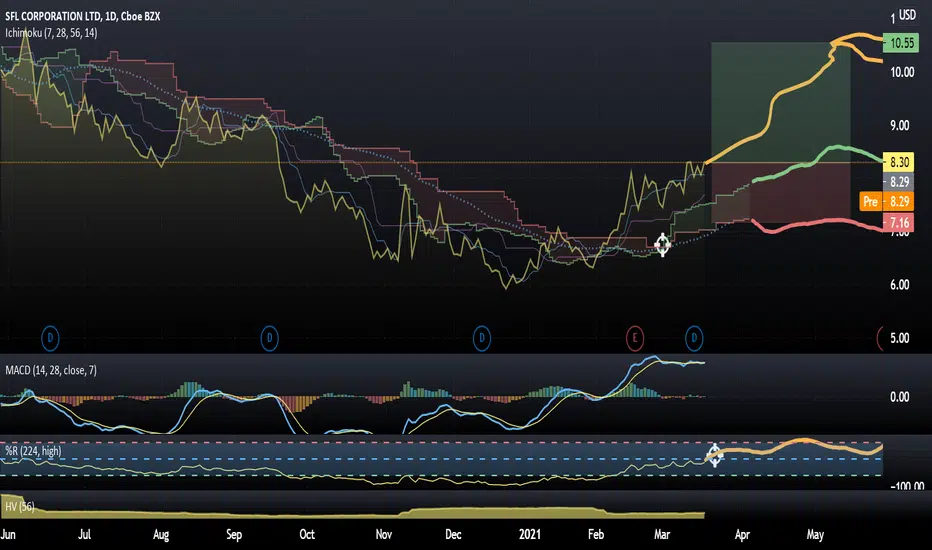The width and height of the screenshot is (932, 550).
Task: Click the Jun label on time axis
Action: [x=8, y=534]
